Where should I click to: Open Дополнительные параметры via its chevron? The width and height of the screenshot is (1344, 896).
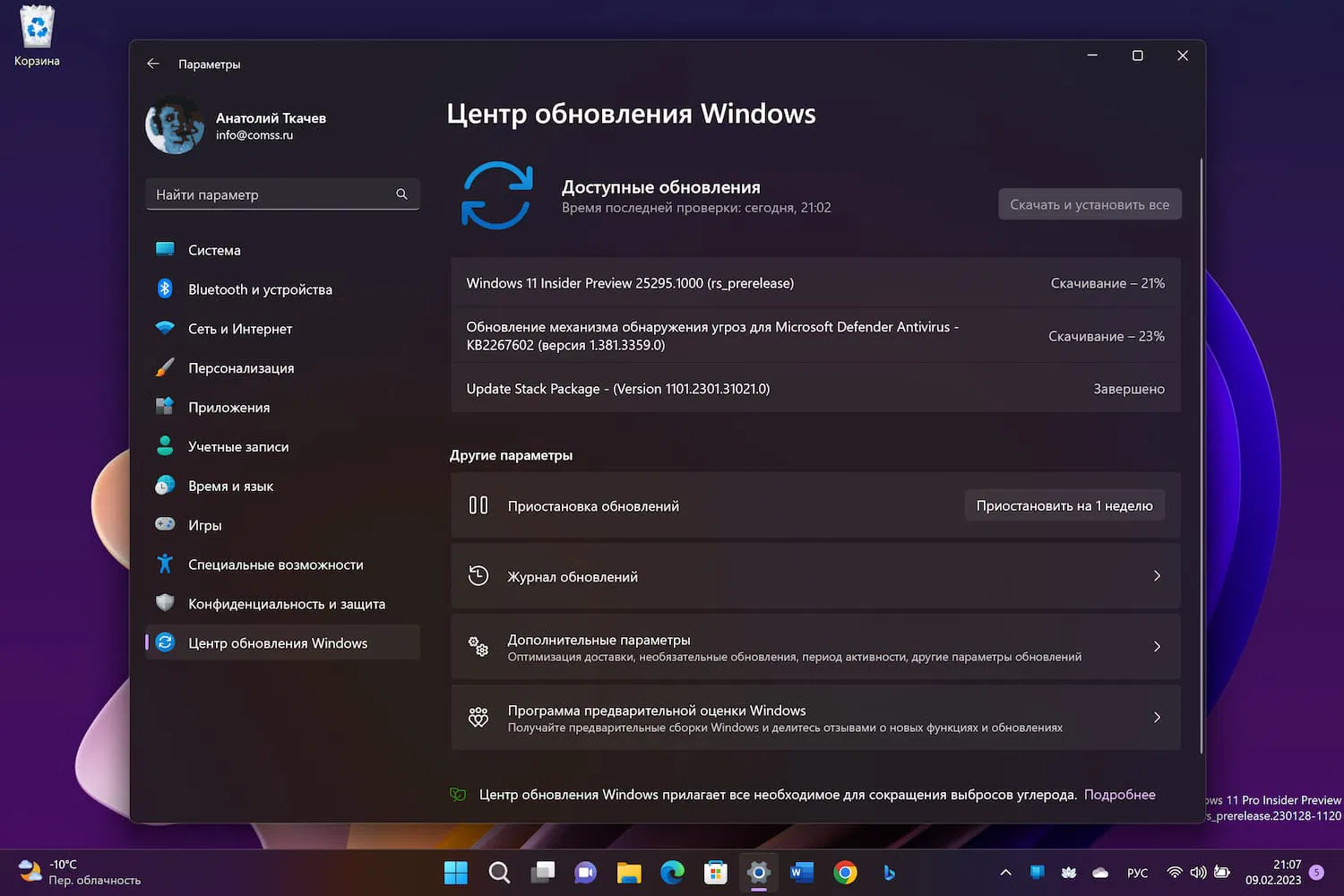tap(1156, 646)
